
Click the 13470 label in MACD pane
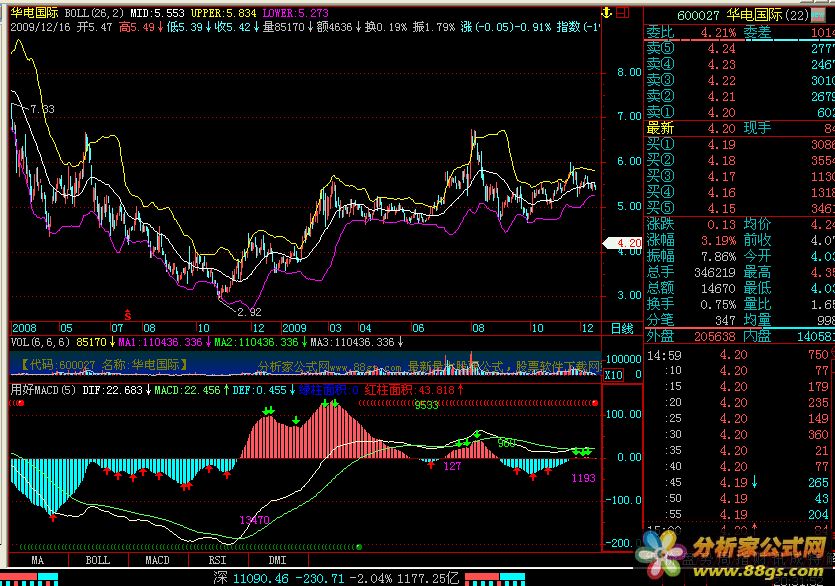click(254, 520)
